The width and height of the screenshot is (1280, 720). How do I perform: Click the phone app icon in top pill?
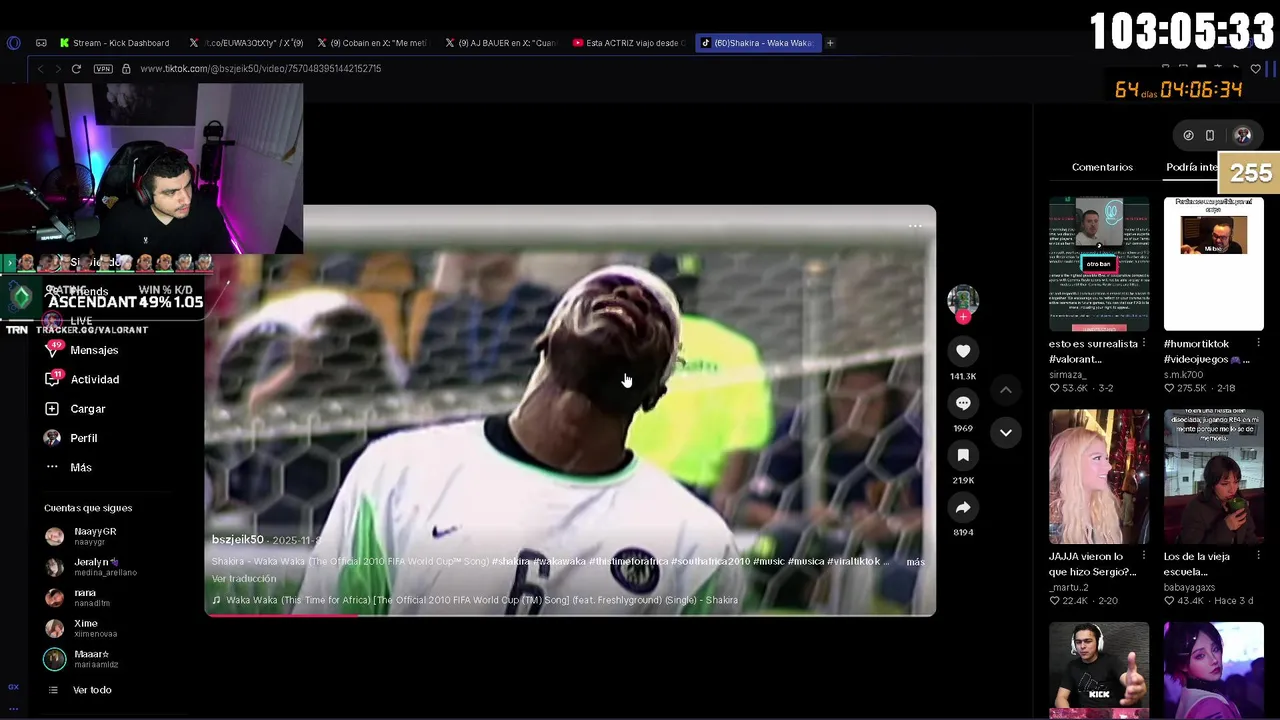pos(1210,135)
